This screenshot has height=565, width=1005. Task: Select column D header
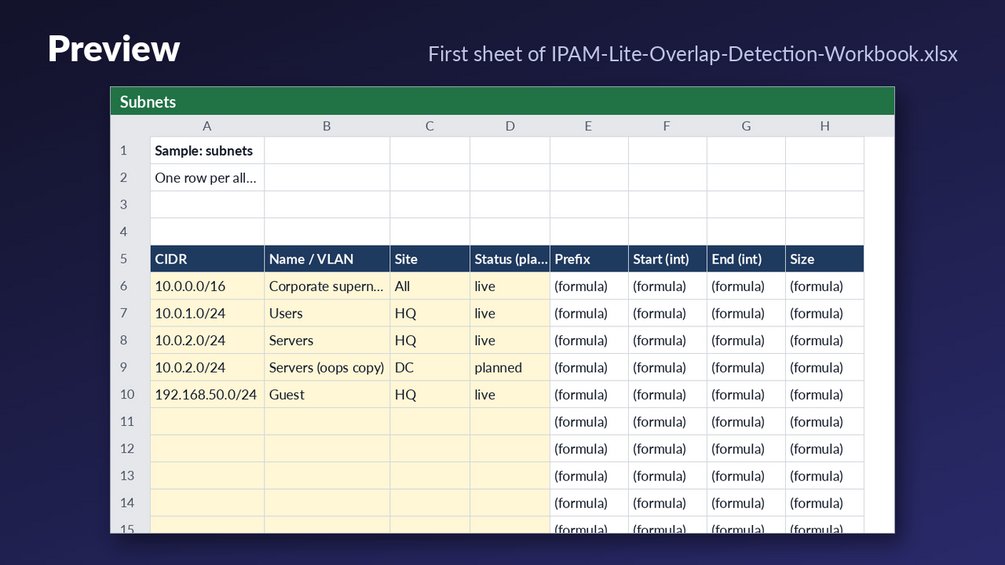[x=510, y=126]
